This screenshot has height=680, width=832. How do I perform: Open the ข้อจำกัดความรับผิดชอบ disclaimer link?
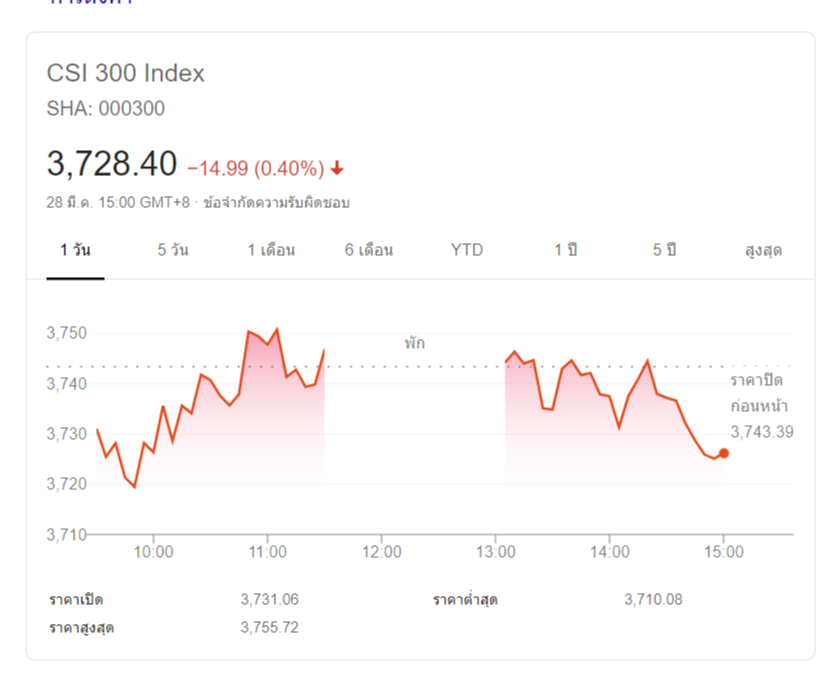pos(276,203)
